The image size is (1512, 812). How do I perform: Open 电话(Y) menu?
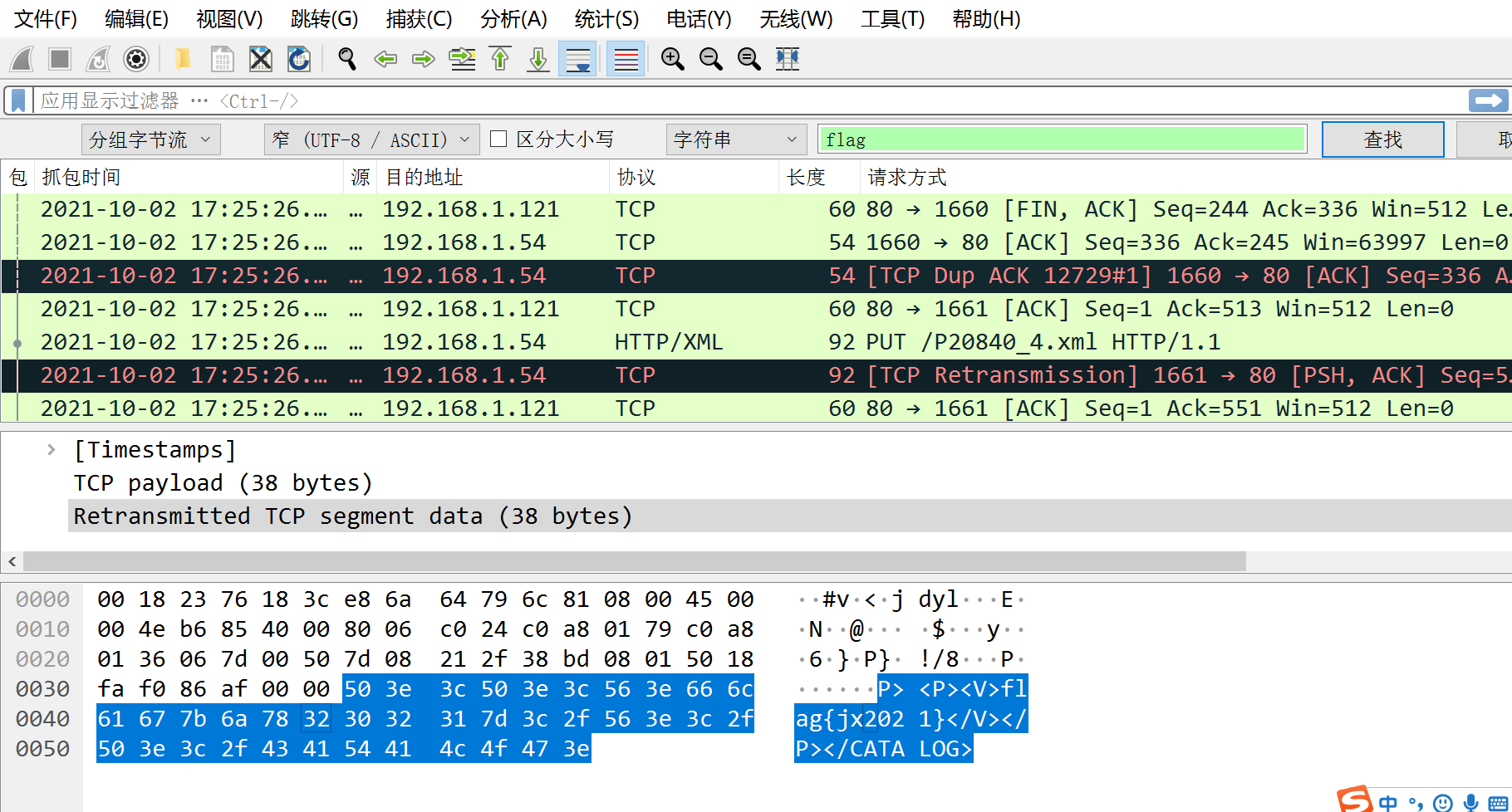[699, 19]
